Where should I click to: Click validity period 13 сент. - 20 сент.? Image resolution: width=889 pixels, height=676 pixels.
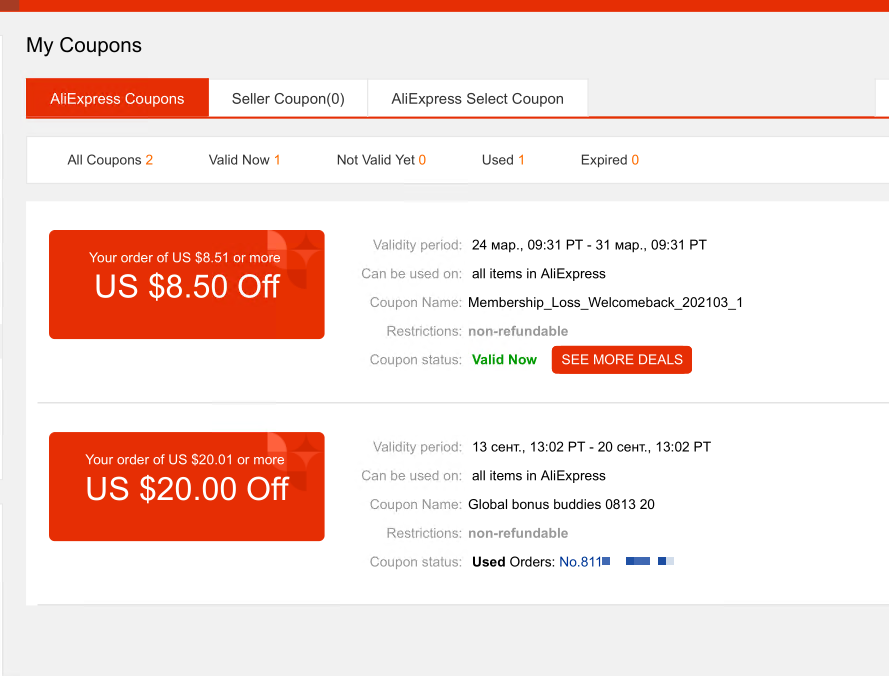click(591, 447)
